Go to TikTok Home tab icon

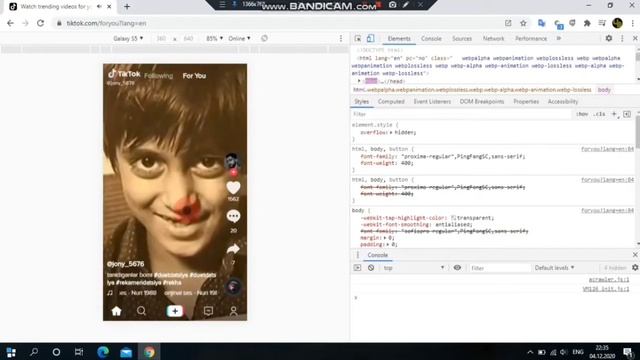tap(116, 311)
